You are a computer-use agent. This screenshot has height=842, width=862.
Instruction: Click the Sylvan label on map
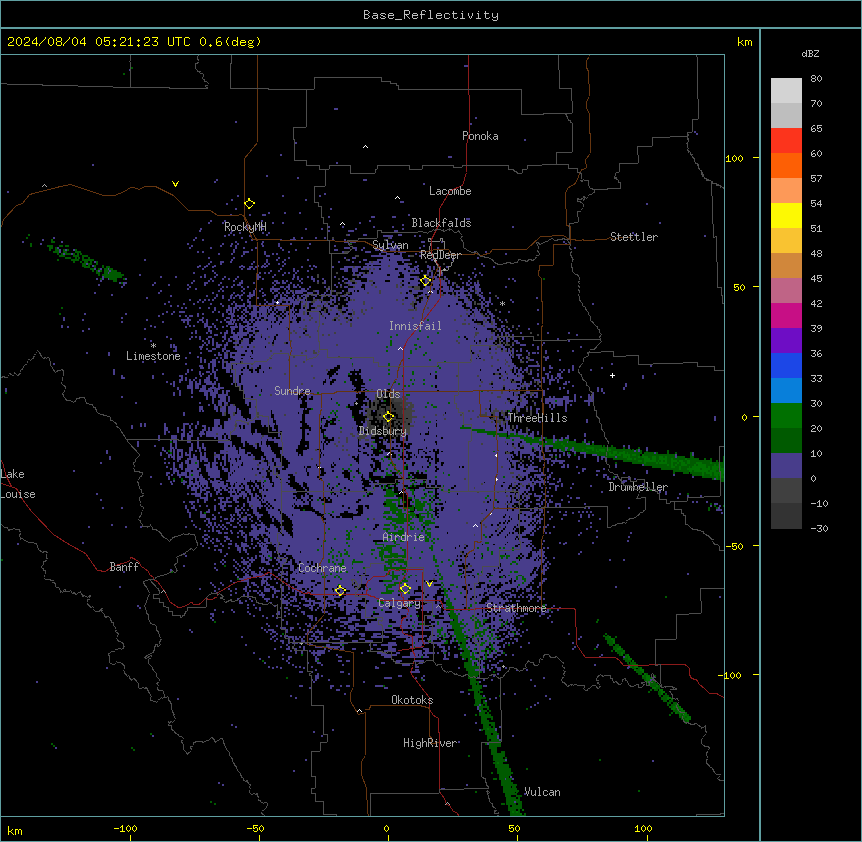[x=390, y=245]
